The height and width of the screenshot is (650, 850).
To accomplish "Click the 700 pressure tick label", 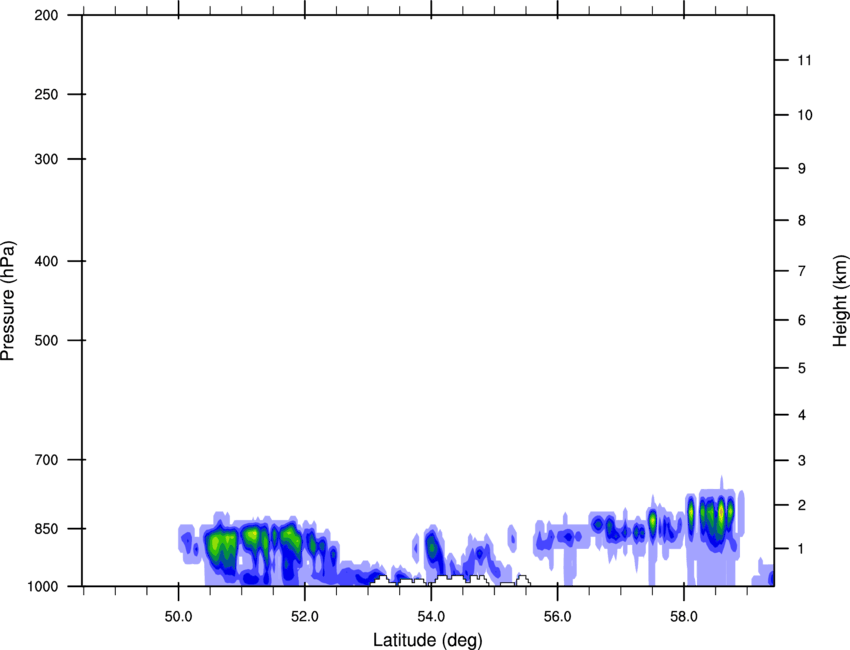I will pos(46,460).
